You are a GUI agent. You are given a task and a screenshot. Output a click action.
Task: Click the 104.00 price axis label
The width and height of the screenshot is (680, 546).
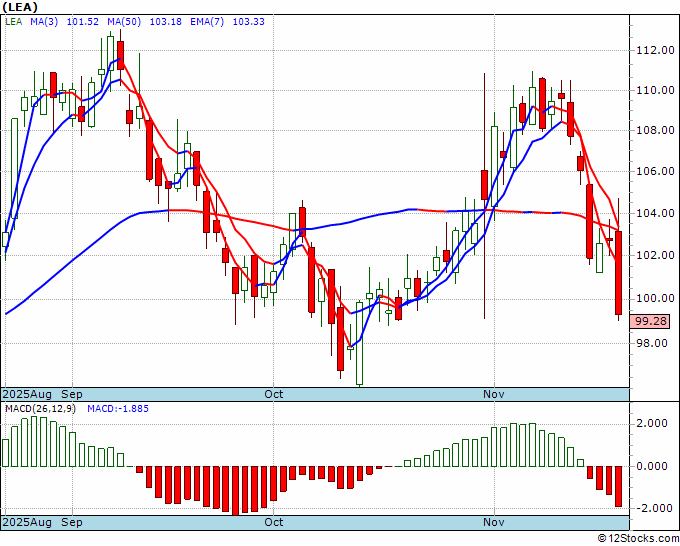click(x=655, y=213)
